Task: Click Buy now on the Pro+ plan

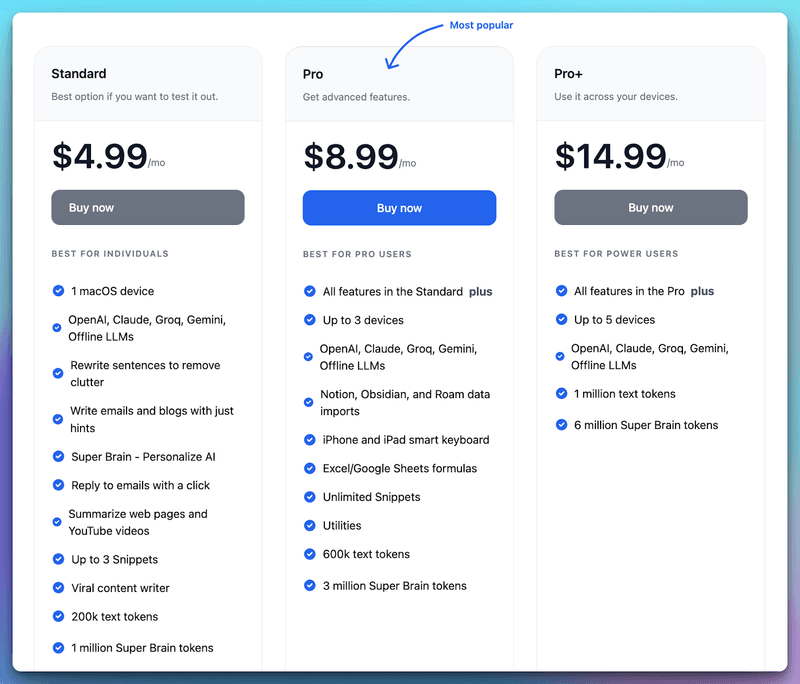Action: point(651,207)
